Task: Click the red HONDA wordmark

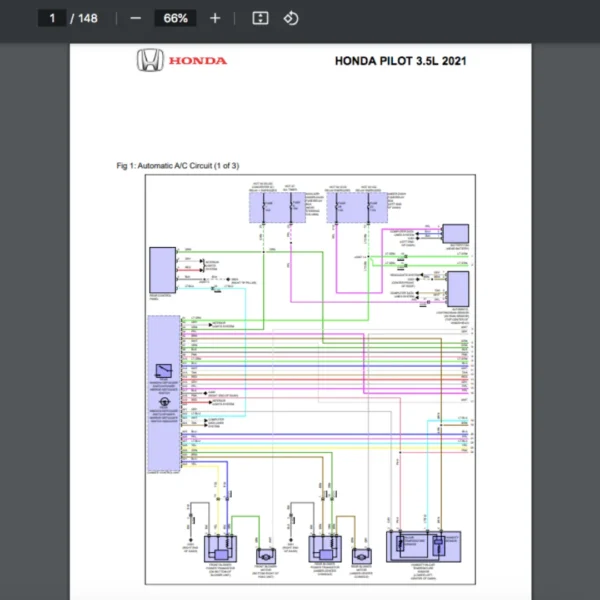Action: click(x=198, y=62)
